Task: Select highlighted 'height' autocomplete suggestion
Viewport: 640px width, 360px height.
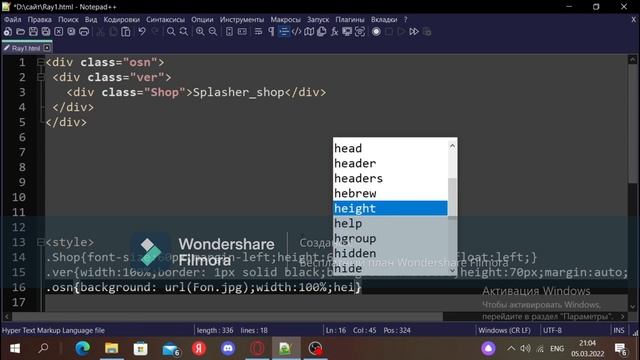Action: [390, 208]
